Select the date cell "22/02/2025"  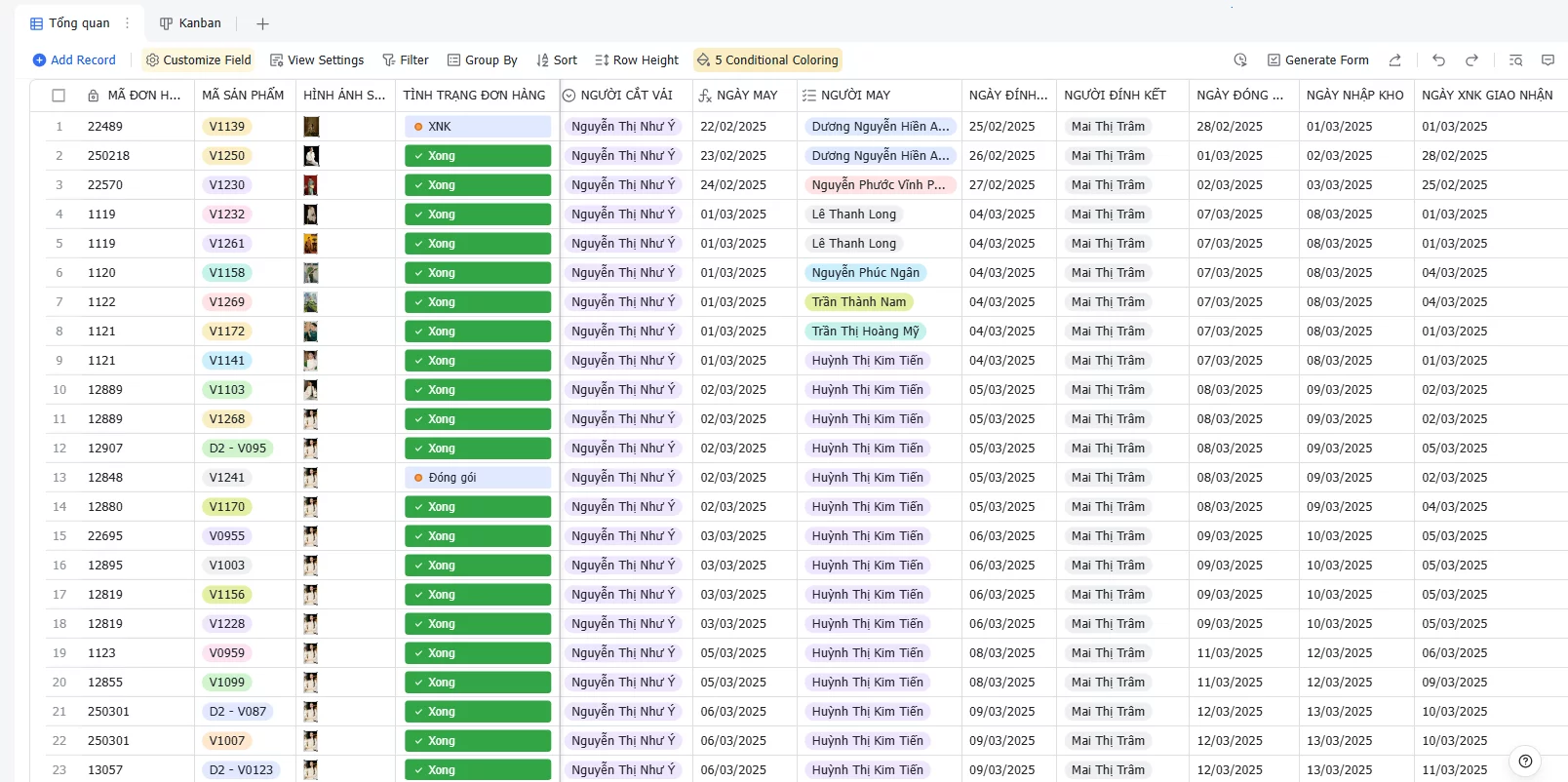point(745,127)
